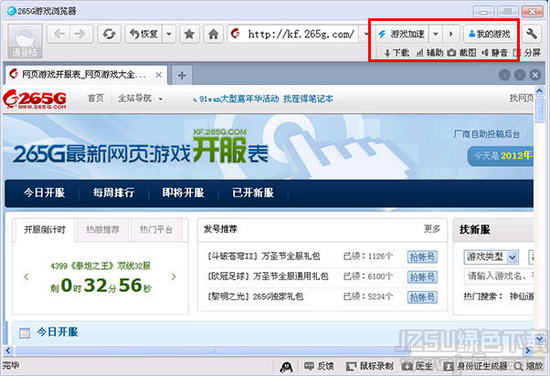This screenshot has height=376, width=550.
Task: Select the 热游推荐 tab
Action: [102, 230]
